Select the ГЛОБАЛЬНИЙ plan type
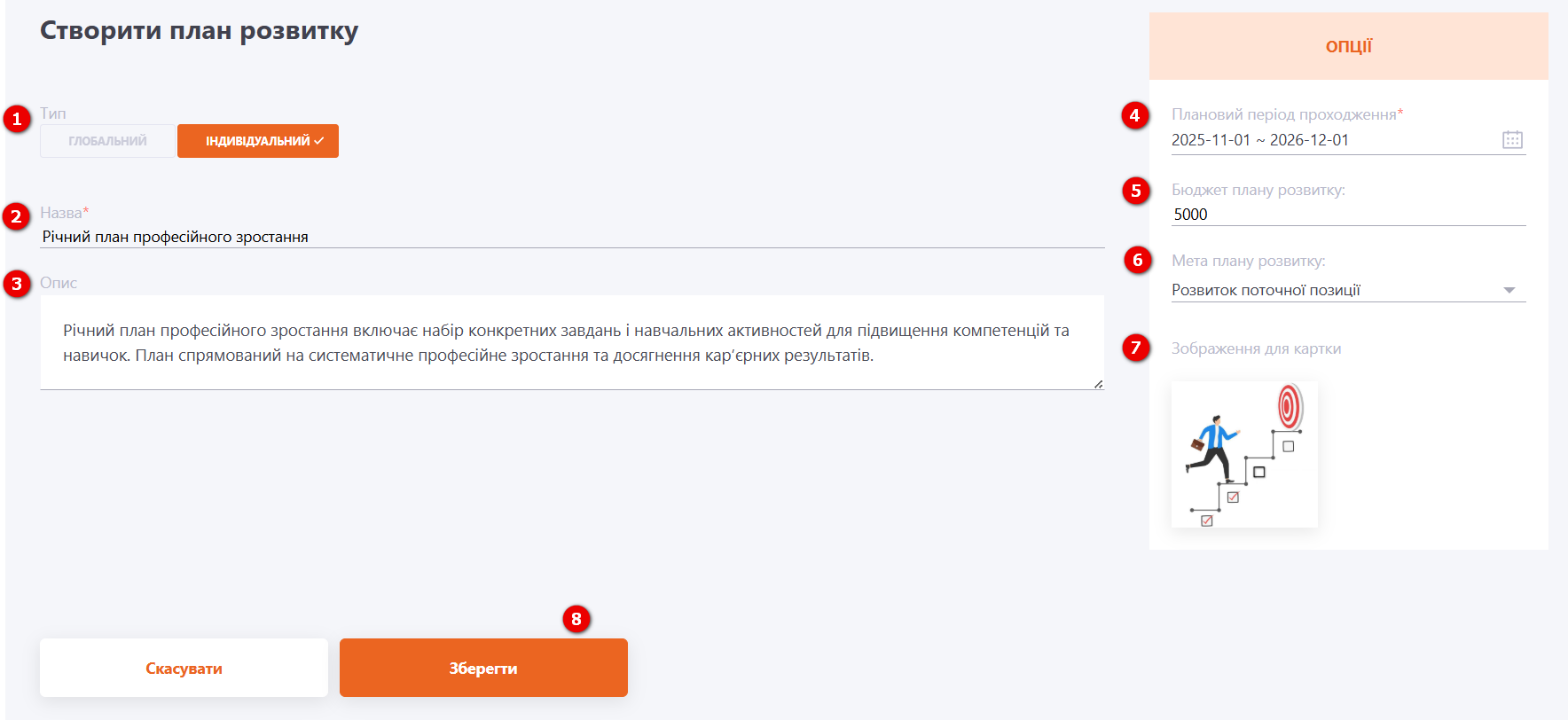This screenshot has width=1568, height=720. 107,141
